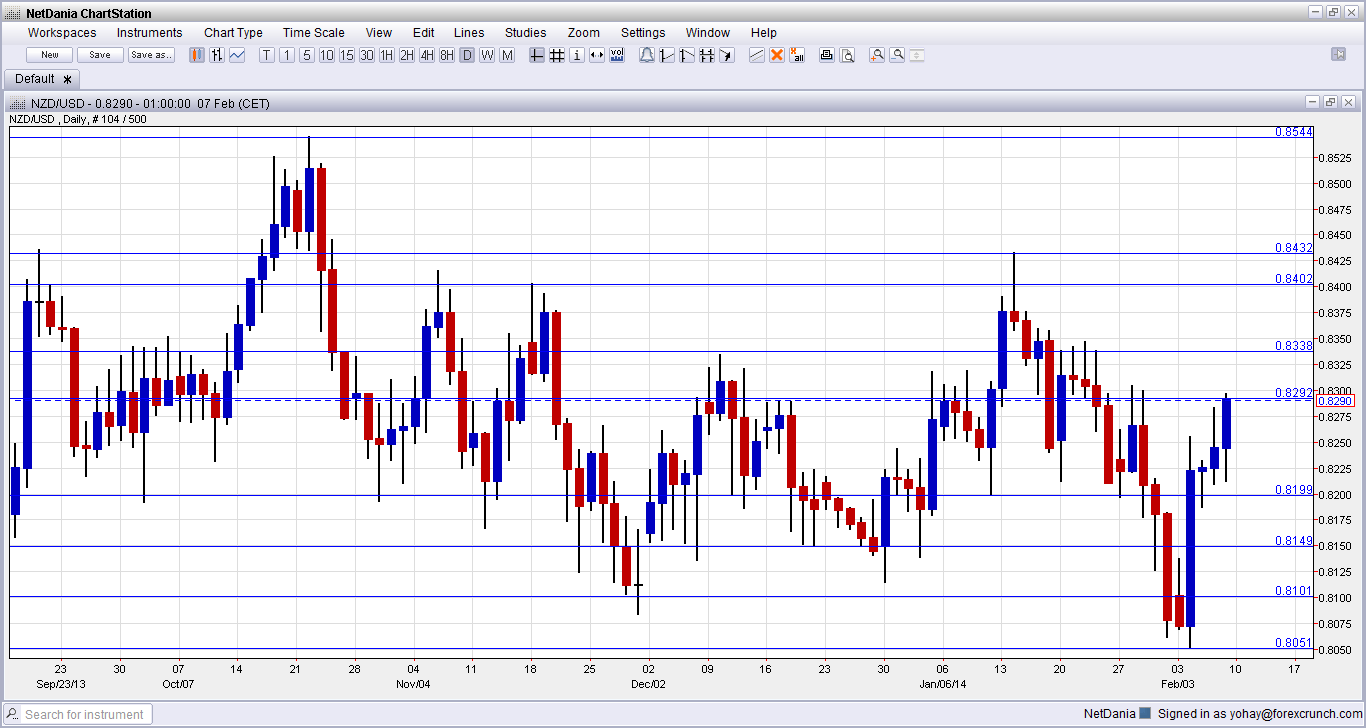Click the zoom in magnifier icon

(x=877, y=55)
